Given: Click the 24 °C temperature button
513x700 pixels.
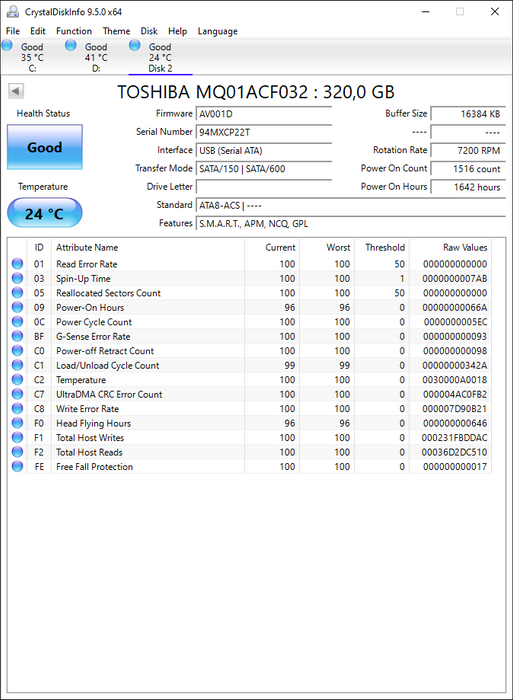Looking at the screenshot, I should [x=45, y=213].
